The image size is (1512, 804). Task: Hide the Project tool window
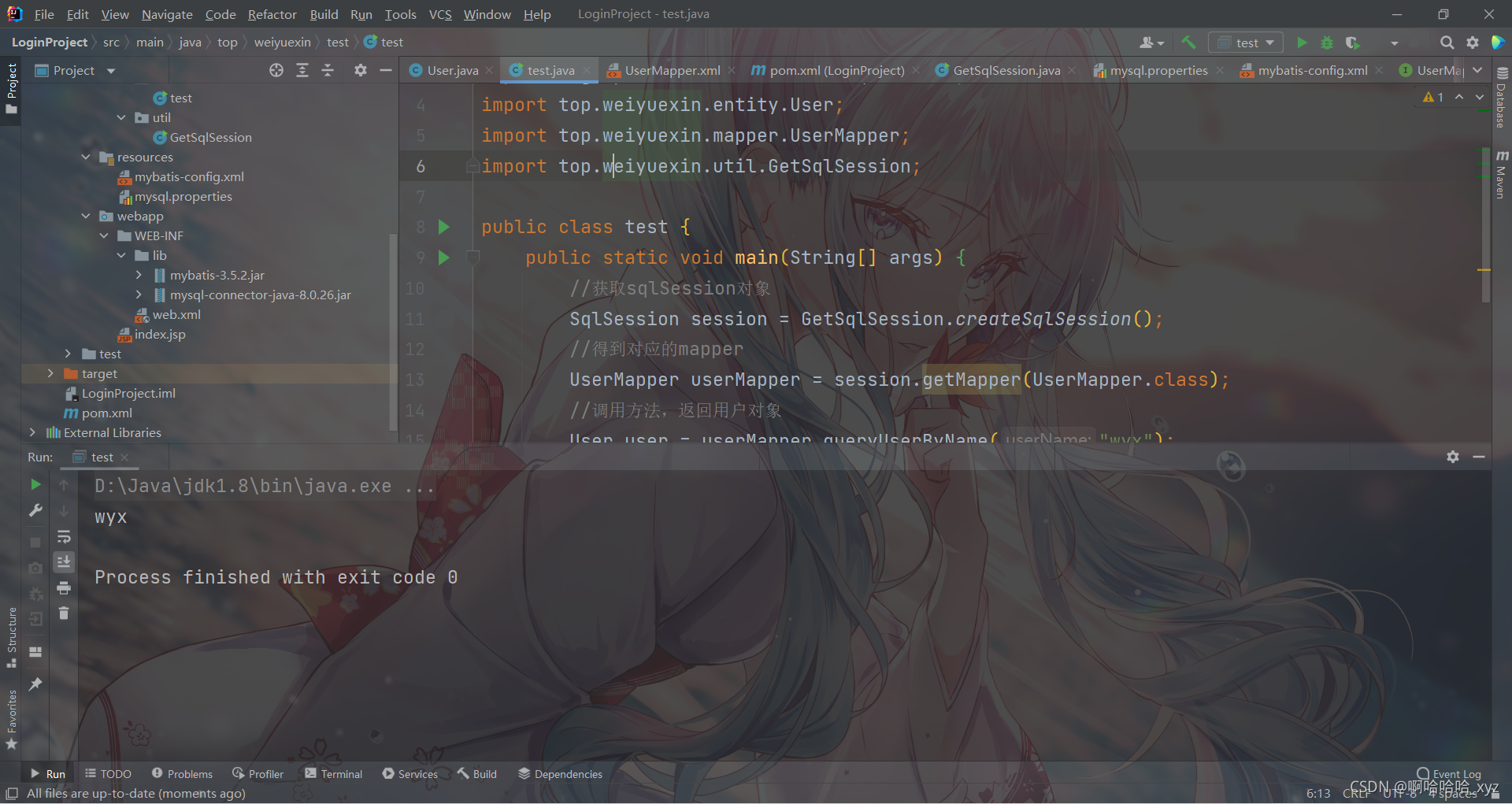coord(385,70)
